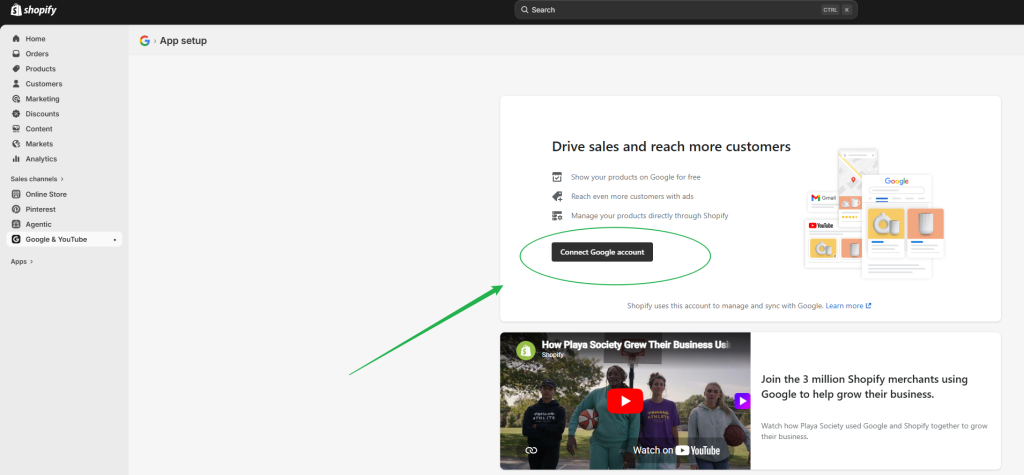Click the Discounts badge icon
This screenshot has width=1024, height=475.
click(x=16, y=114)
